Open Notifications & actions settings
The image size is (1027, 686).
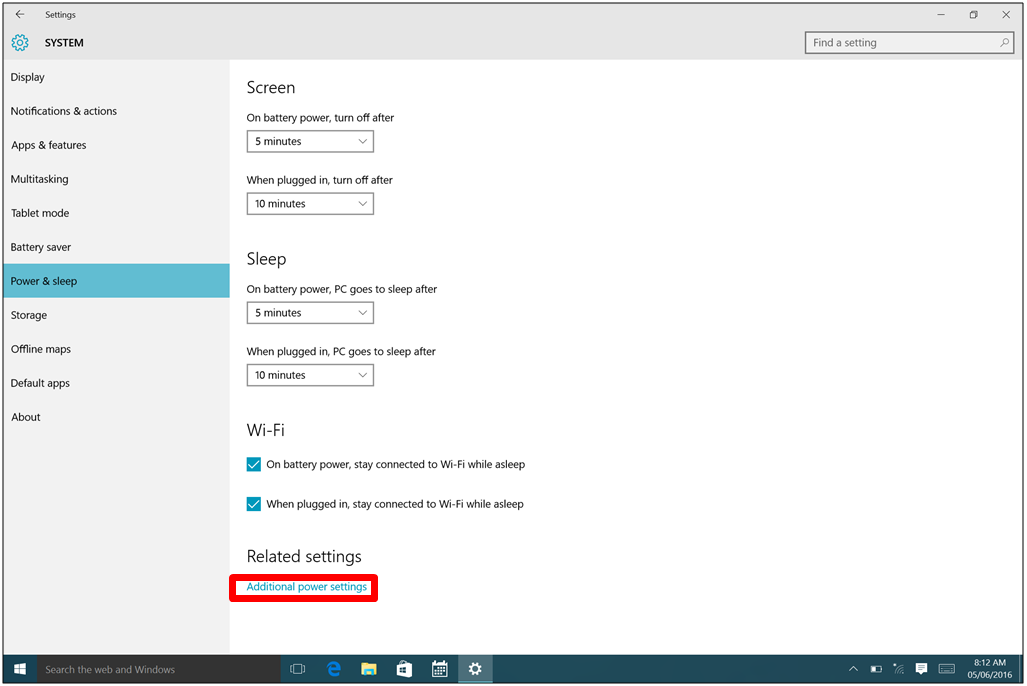[x=117, y=111]
